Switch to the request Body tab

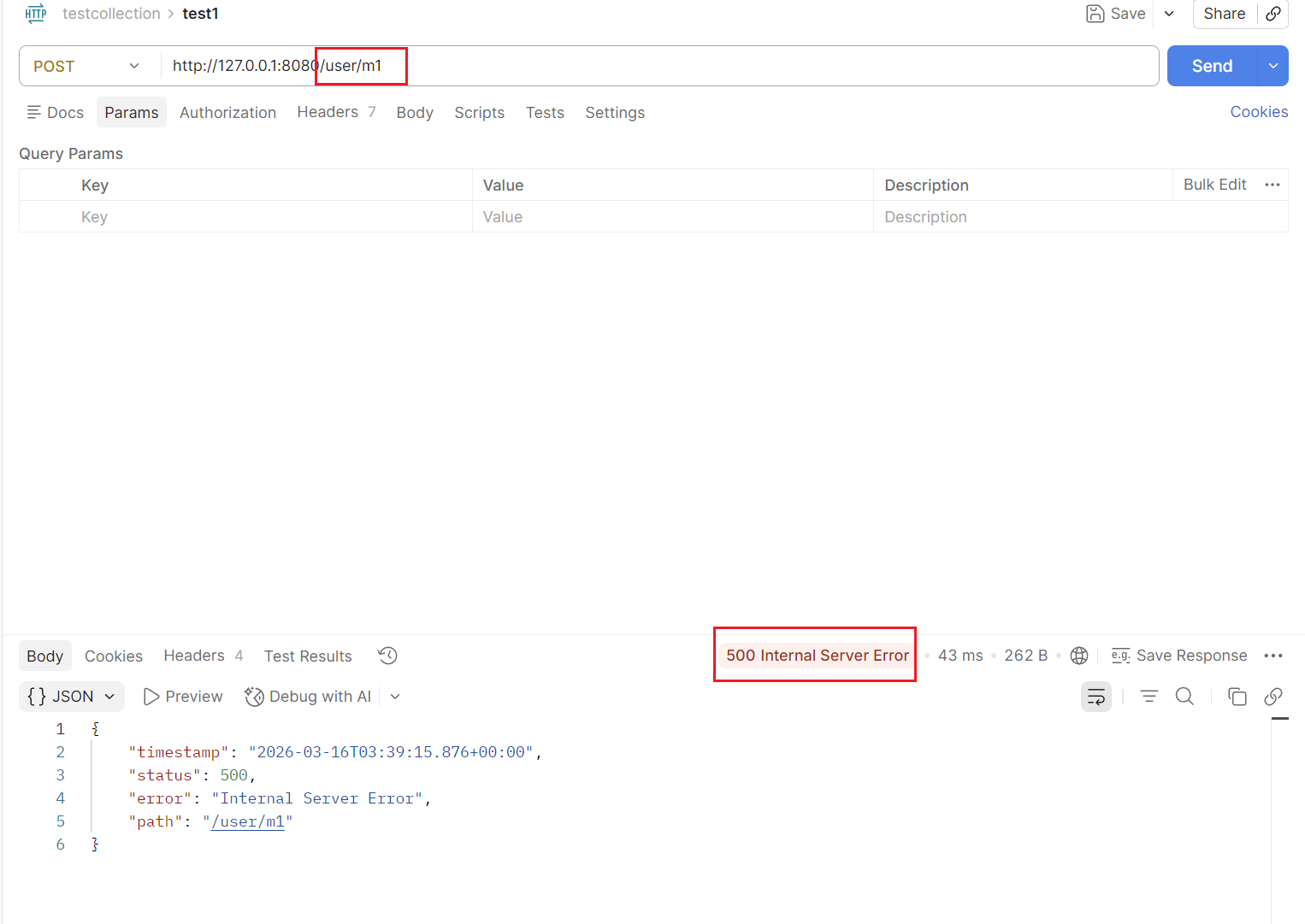coord(415,113)
